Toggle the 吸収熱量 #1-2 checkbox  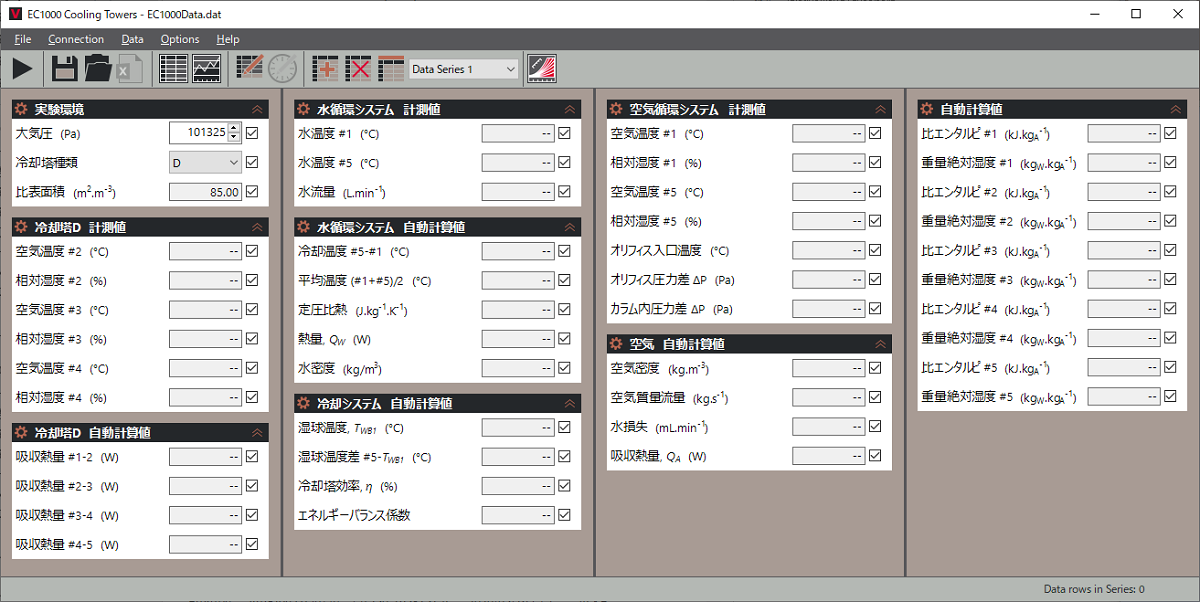(252, 457)
